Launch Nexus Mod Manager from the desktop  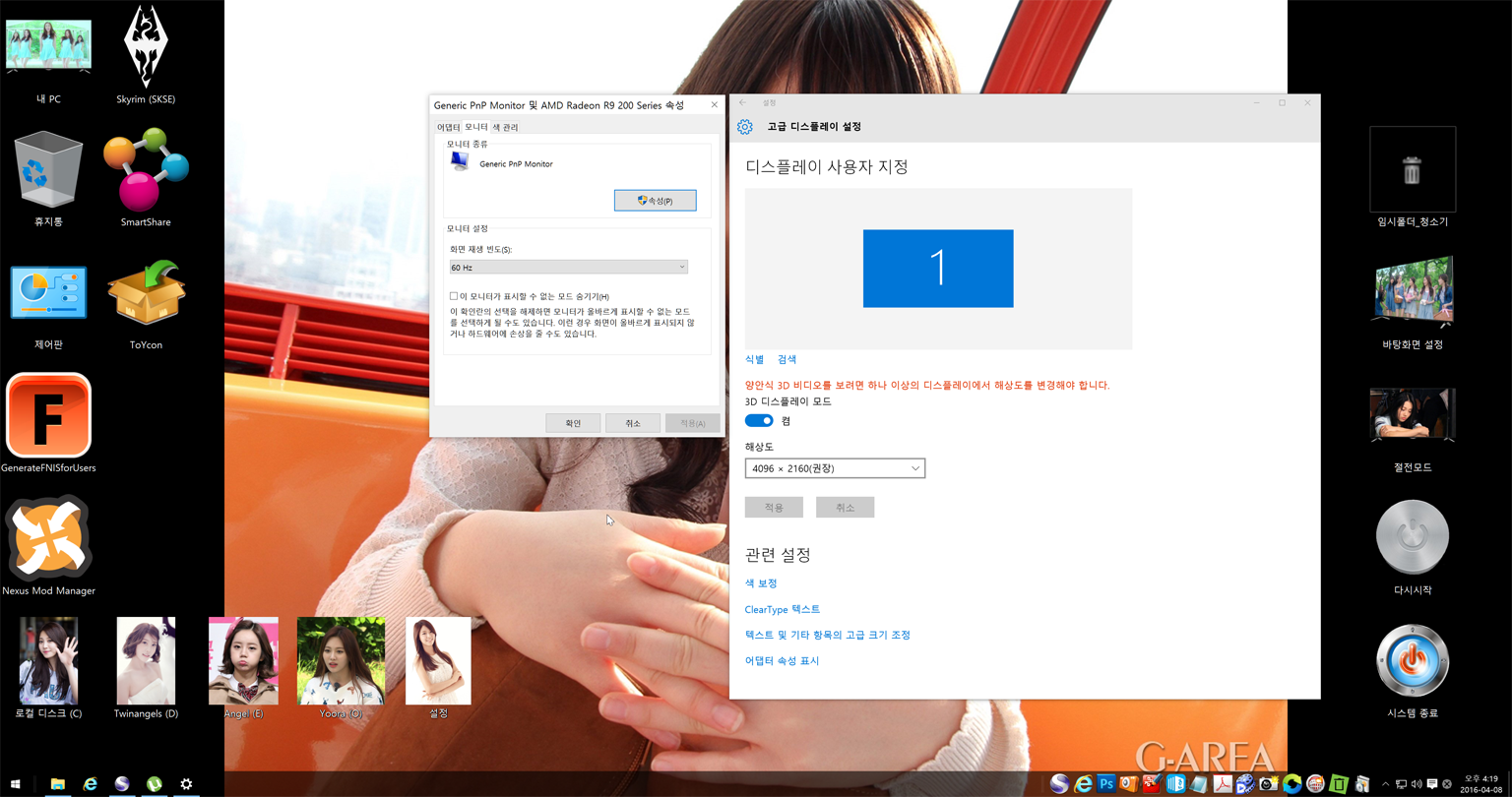[x=48, y=546]
